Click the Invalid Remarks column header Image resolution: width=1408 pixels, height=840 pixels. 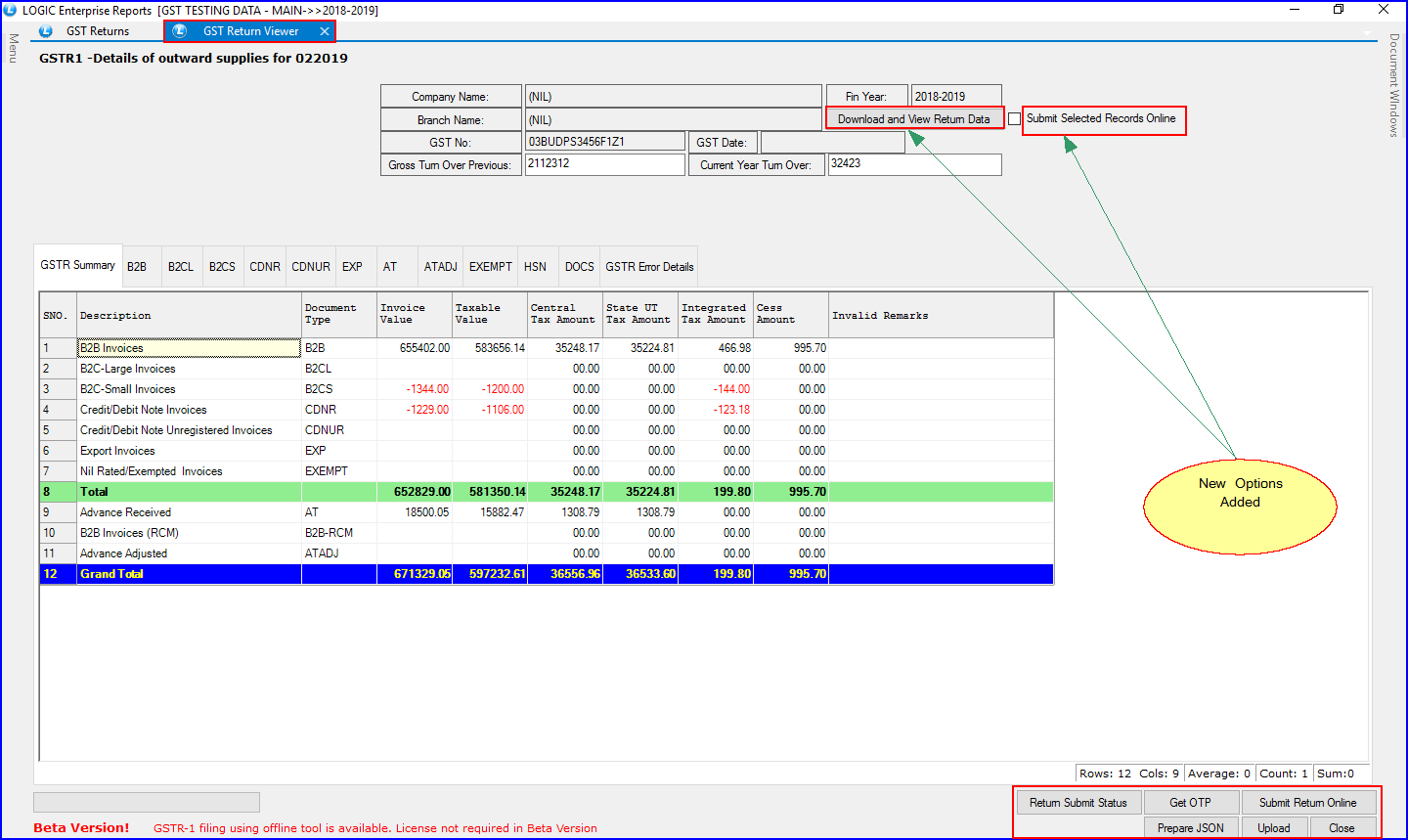(x=941, y=315)
